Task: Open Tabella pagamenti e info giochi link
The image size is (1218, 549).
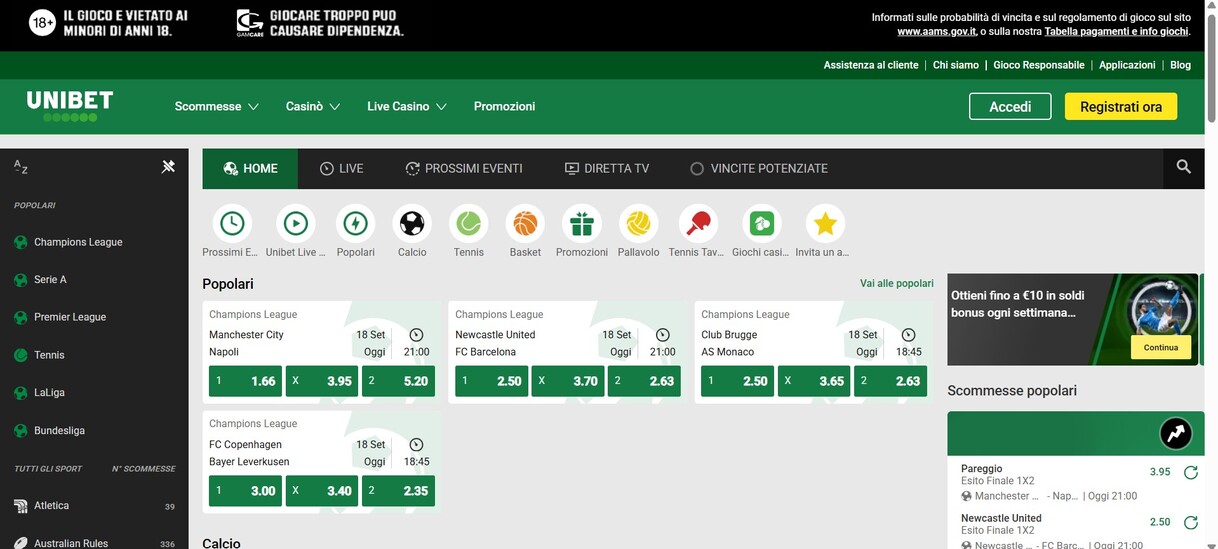Action: tap(1116, 32)
